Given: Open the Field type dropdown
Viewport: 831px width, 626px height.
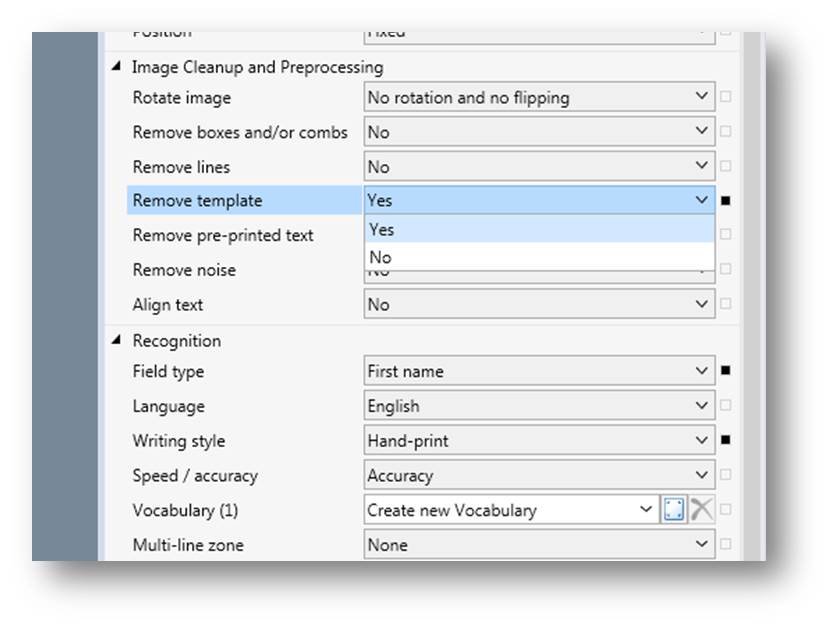Looking at the screenshot, I should [539, 371].
